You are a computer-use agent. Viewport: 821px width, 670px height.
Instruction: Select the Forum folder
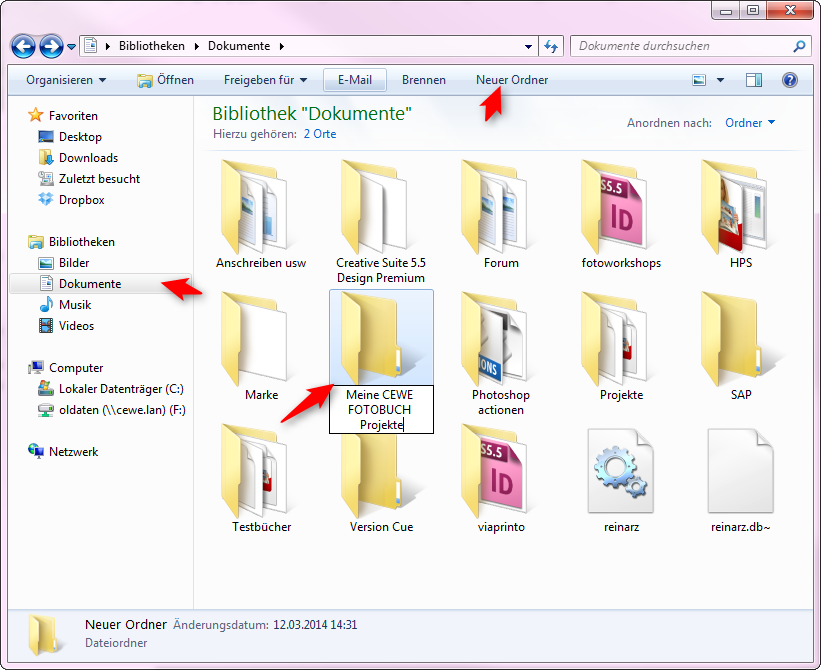coord(501,215)
